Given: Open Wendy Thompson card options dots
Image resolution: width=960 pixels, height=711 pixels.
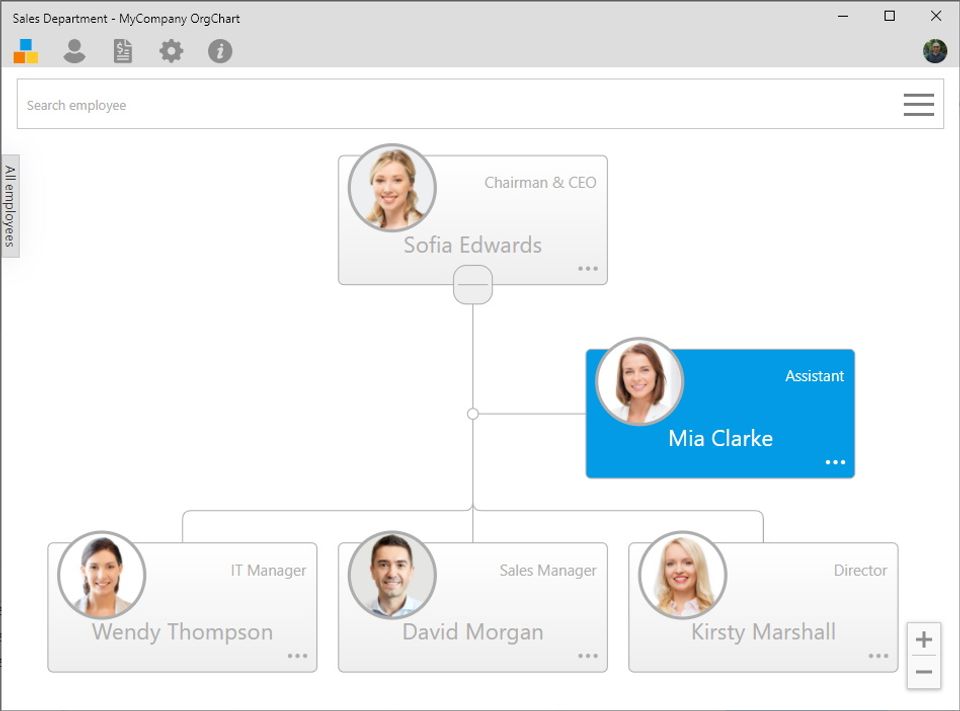Looking at the screenshot, I should [298, 656].
